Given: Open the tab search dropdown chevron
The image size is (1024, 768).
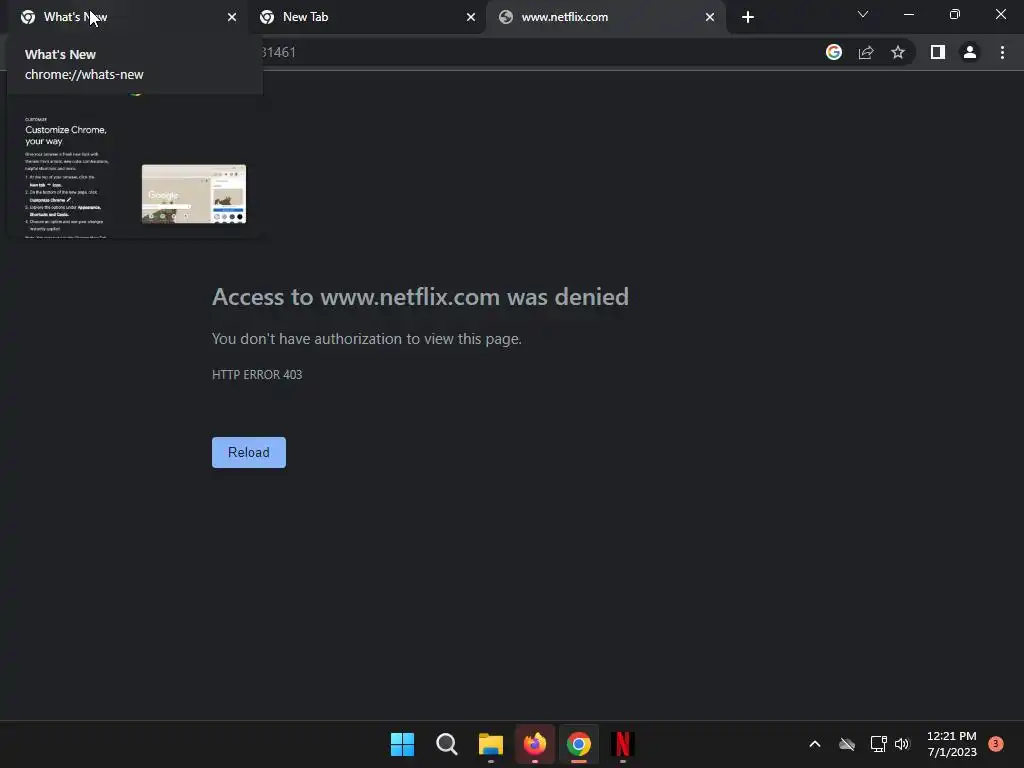Looking at the screenshot, I should click(x=863, y=14).
